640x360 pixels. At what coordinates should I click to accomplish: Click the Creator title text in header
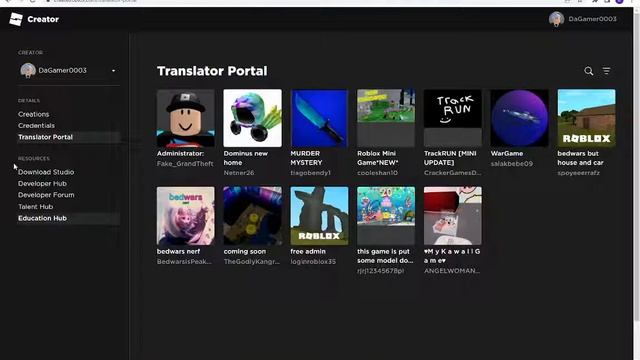(x=43, y=19)
